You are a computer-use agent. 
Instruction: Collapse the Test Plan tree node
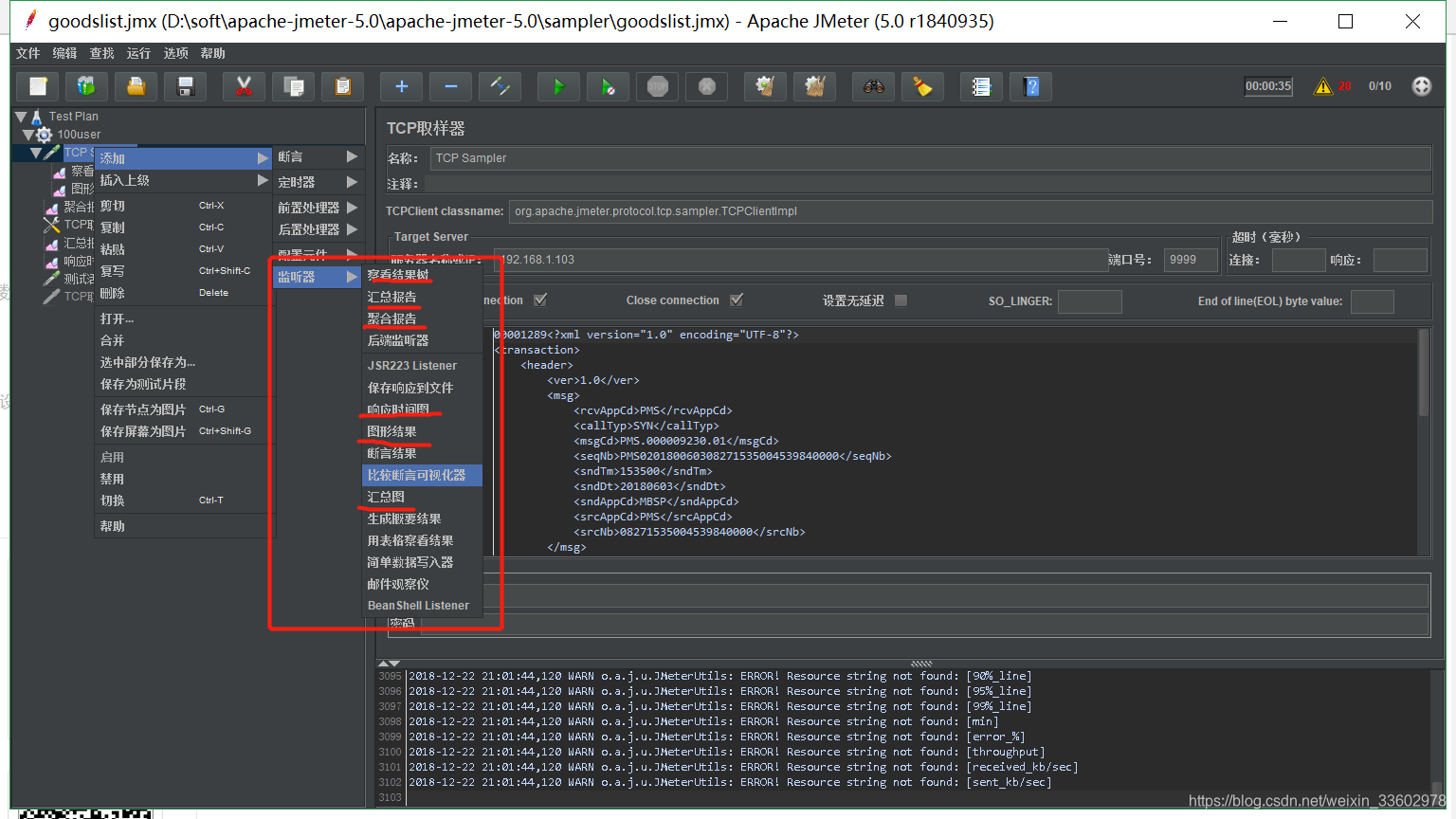point(21,117)
